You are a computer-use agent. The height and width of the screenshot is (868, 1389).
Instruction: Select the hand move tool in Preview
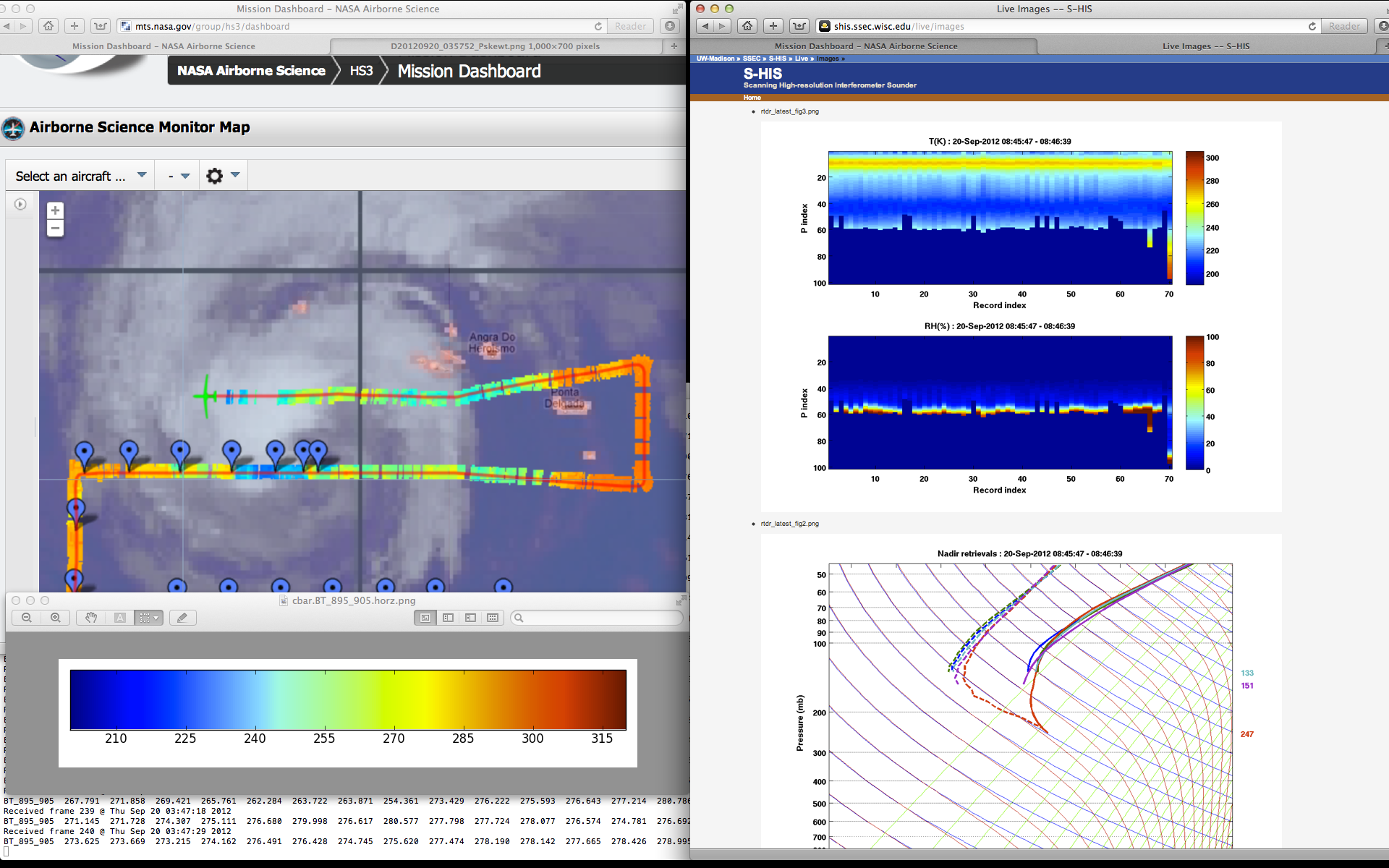[x=91, y=618]
